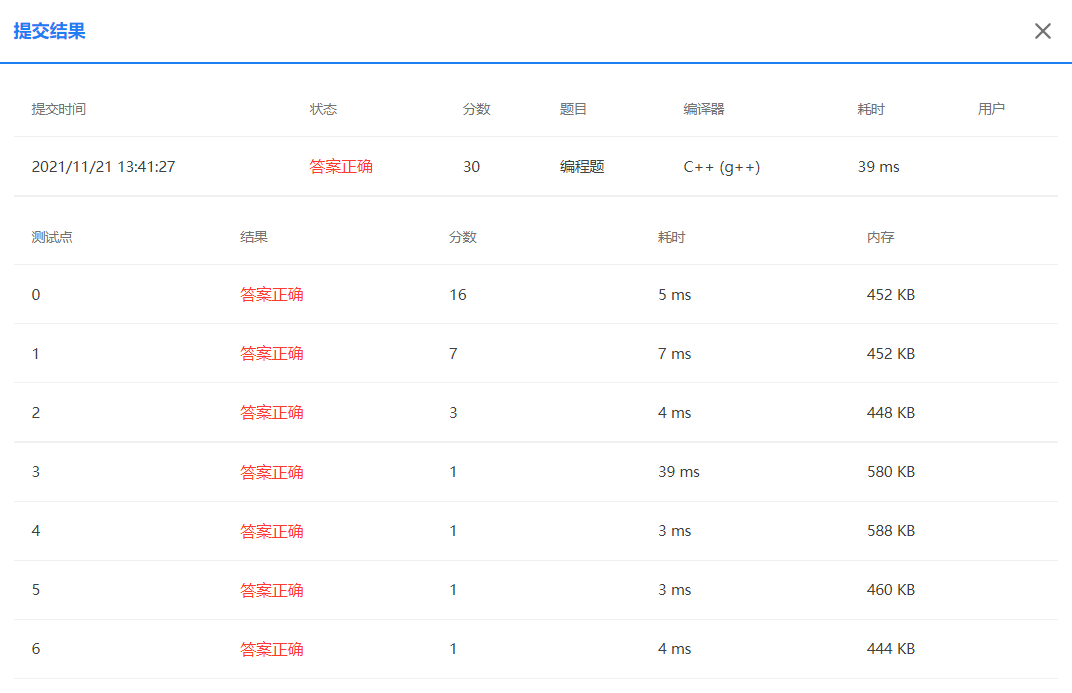Image resolution: width=1072 pixels, height=693 pixels.
Task: Click 答案正确 result of test point 2
Action: click(x=272, y=412)
